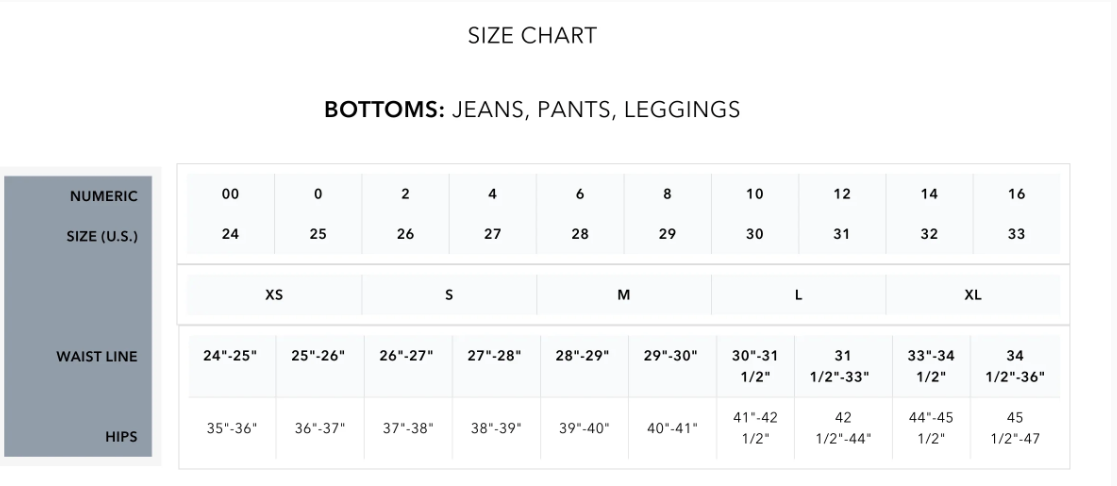Image resolution: width=1117 pixels, height=486 pixels.
Task: Click the NUMERIC row label
Action: tap(103, 196)
